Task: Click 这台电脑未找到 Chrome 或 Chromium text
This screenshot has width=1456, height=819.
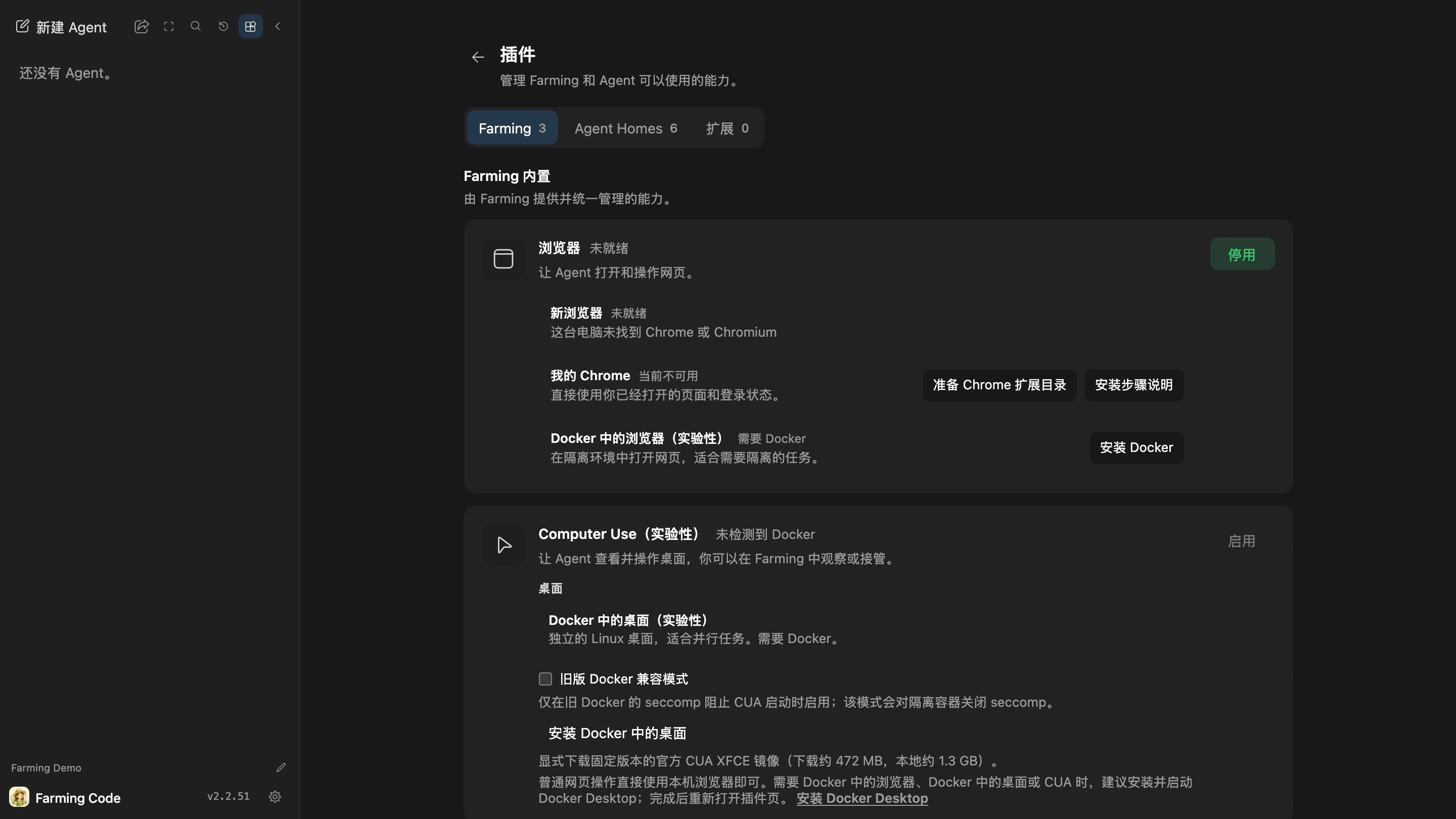Action: coord(664,332)
